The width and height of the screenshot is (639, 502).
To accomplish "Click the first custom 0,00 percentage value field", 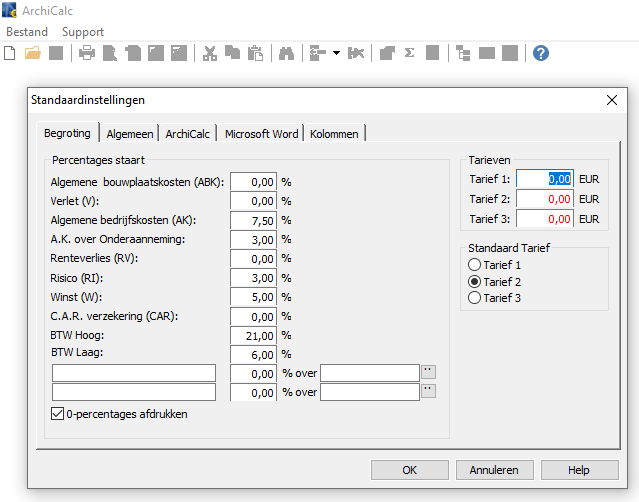I will click(253, 374).
